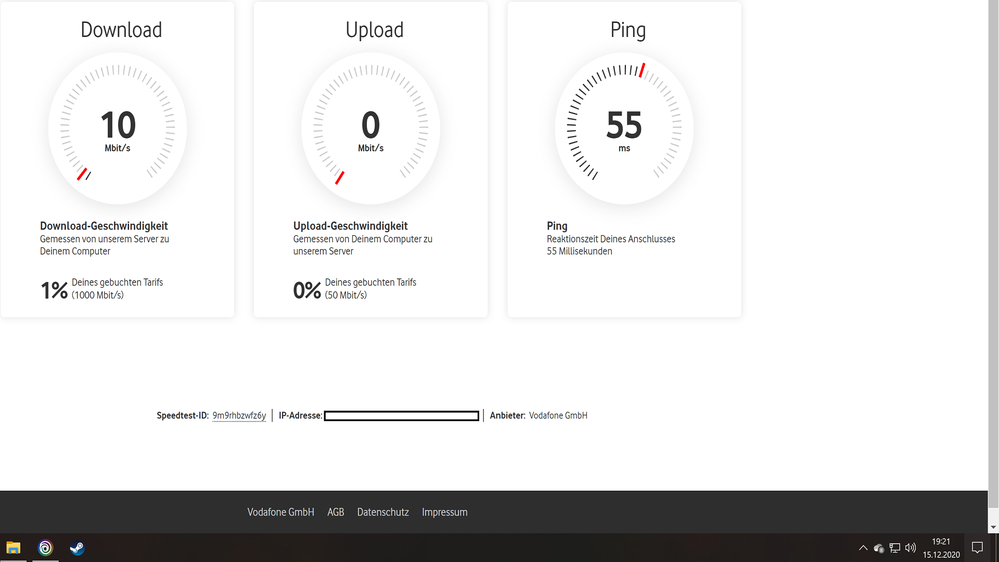Click the redacted IP-Adresse field
999x562 pixels.
click(401, 416)
